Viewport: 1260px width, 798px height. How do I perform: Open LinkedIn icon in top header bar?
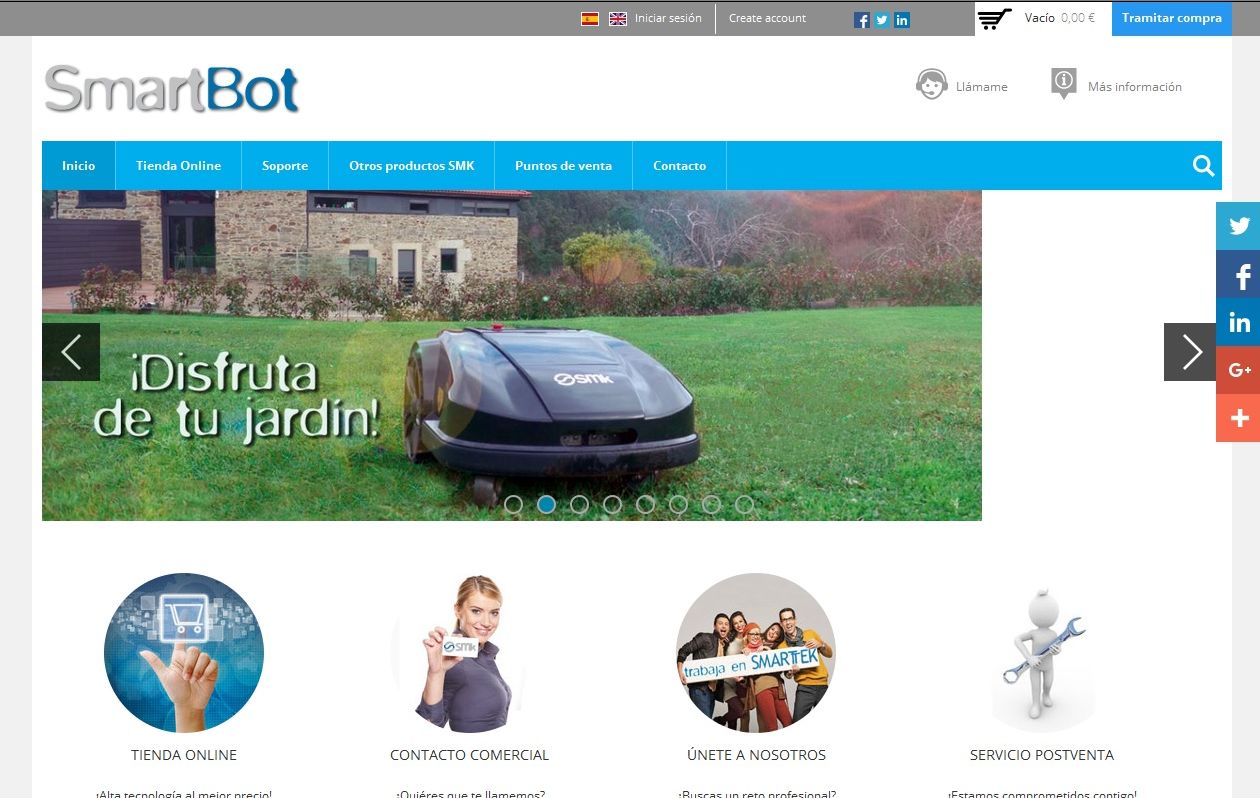tap(902, 20)
